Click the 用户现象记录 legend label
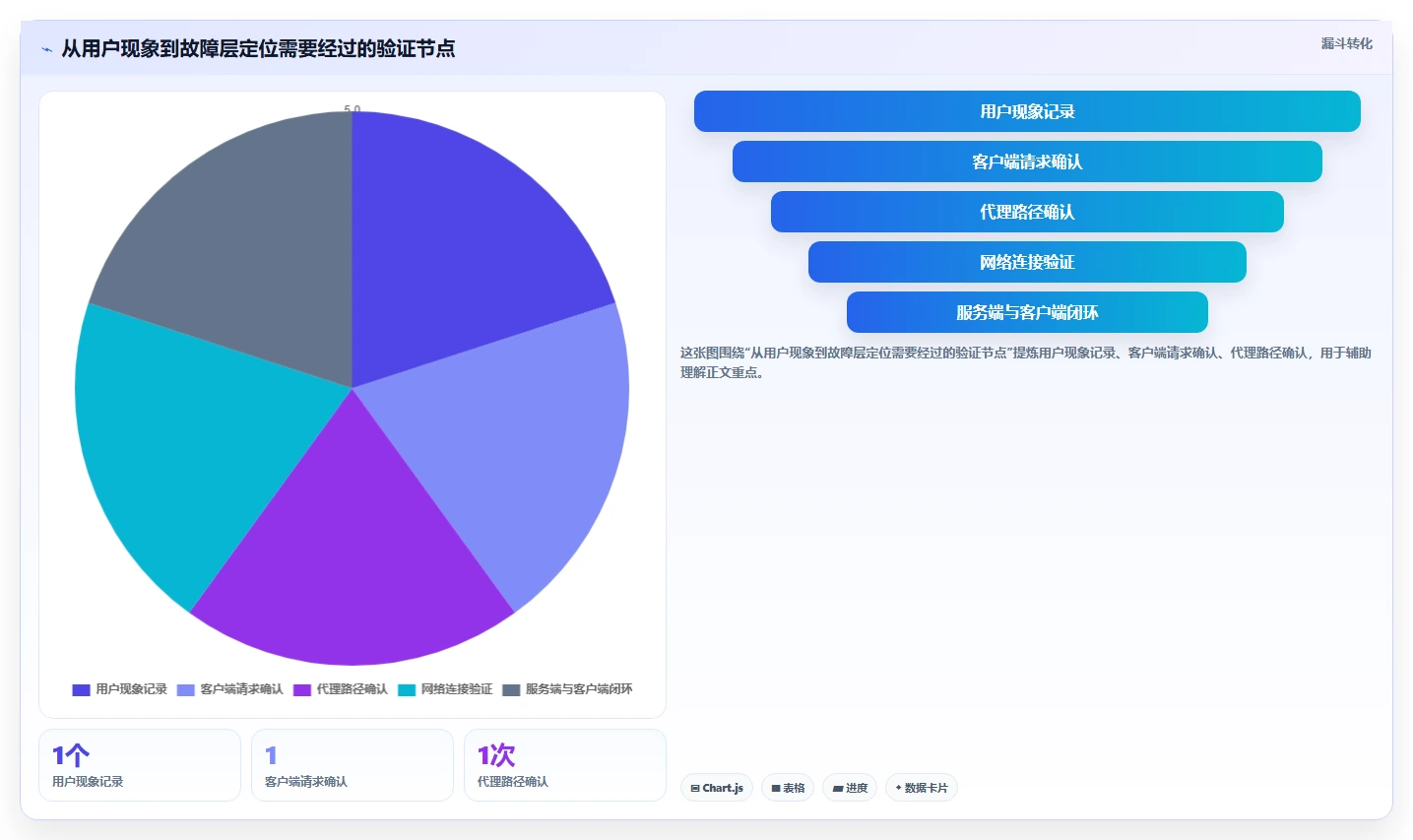Image resolution: width=1413 pixels, height=840 pixels. tap(131, 689)
